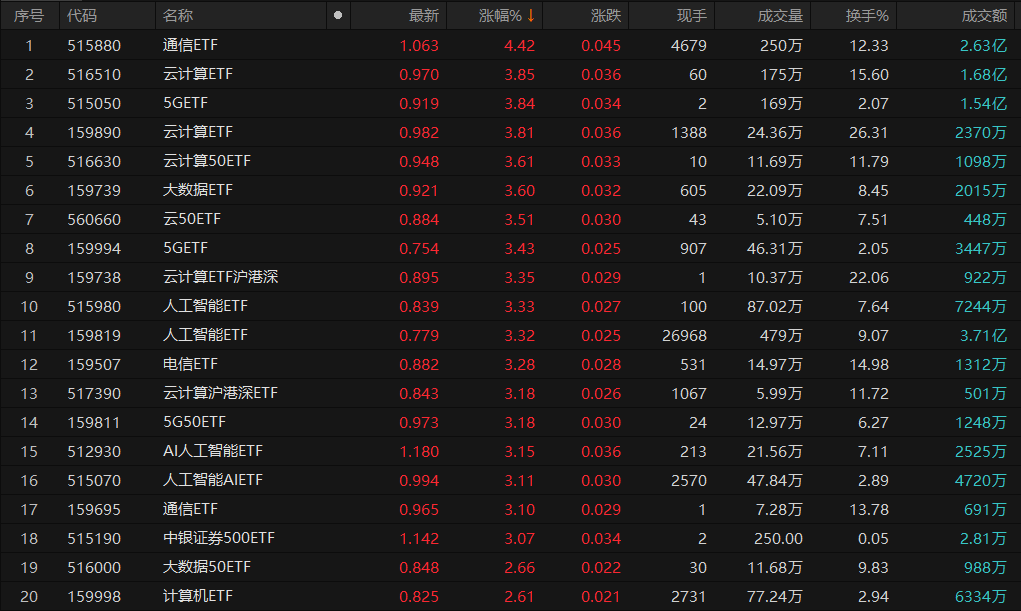Sort by 成交额 column header
The height and width of the screenshot is (611, 1021).
point(983,16)
